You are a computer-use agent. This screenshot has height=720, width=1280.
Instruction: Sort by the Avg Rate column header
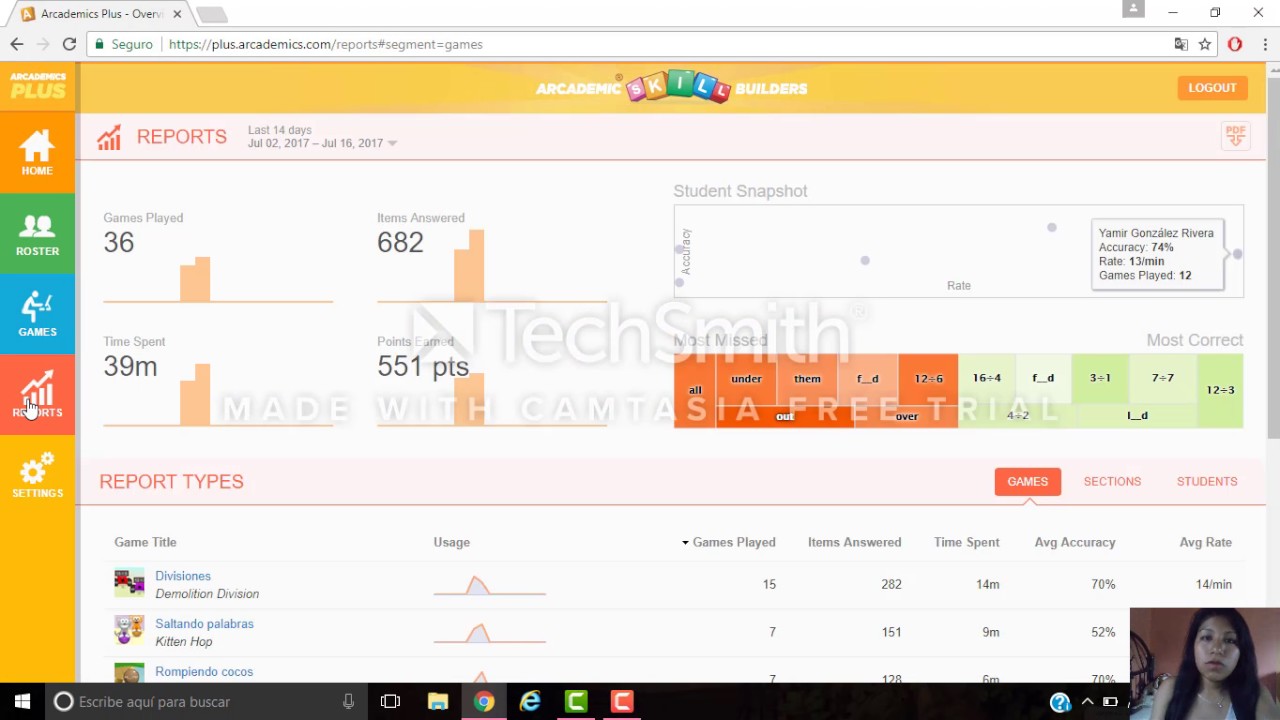[x=1205, y=542]
